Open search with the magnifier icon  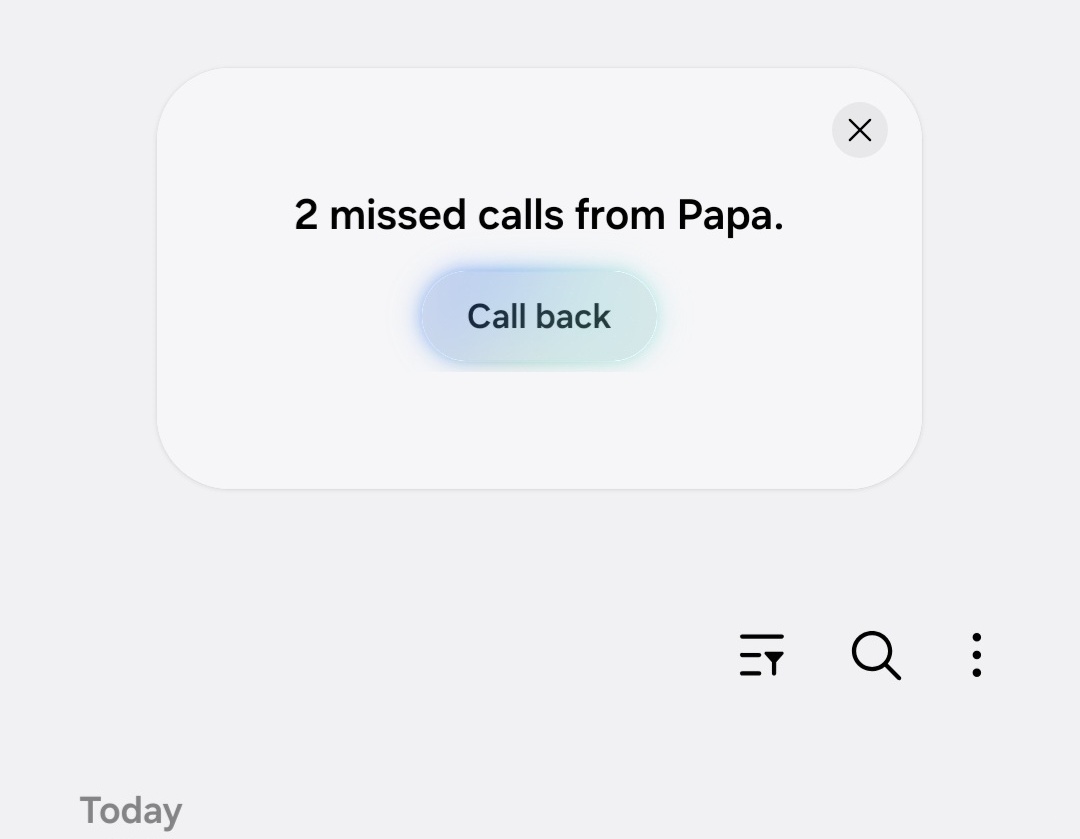tap(876, 655)
